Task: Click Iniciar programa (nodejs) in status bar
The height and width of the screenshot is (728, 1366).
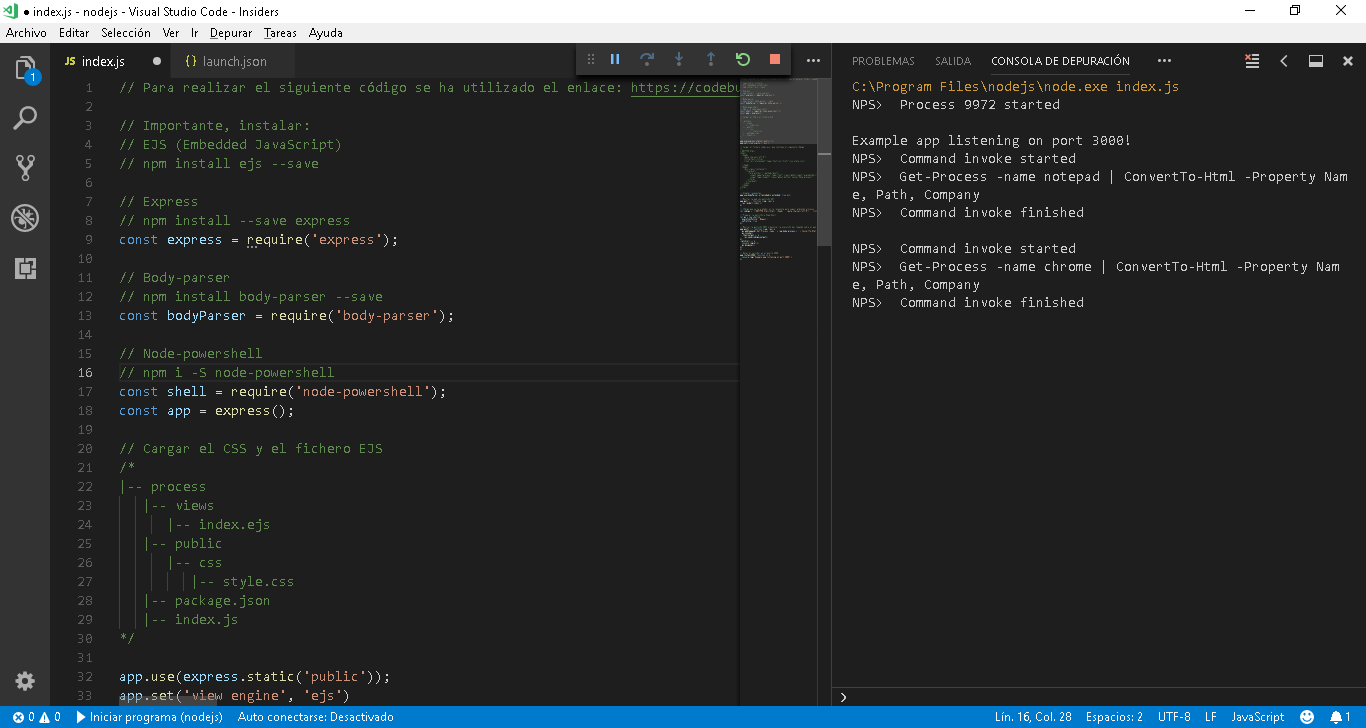Action: [149, 717]
